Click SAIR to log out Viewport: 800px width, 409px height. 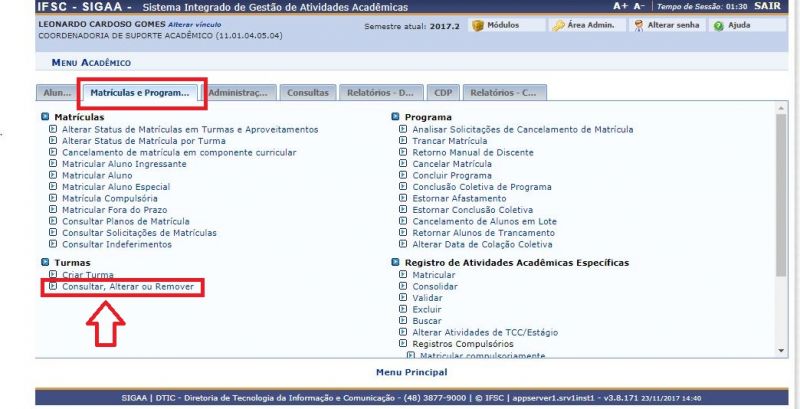(x=768, y=6)
